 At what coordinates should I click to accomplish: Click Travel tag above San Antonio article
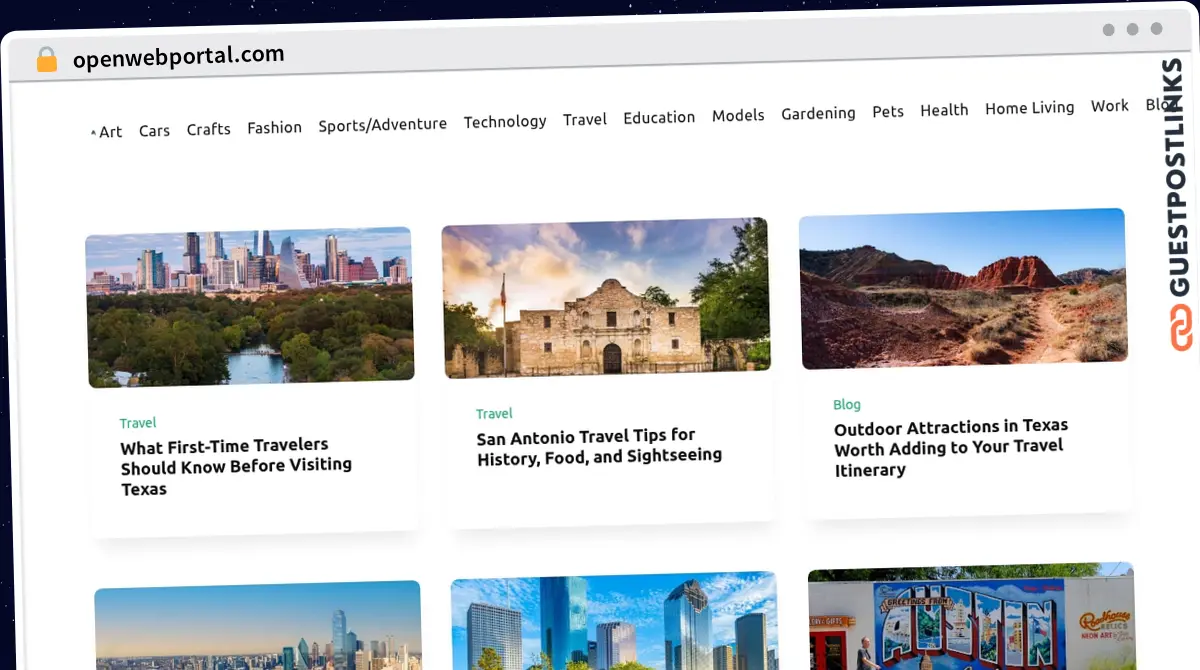pyautogui.click(x=494, y=413)
